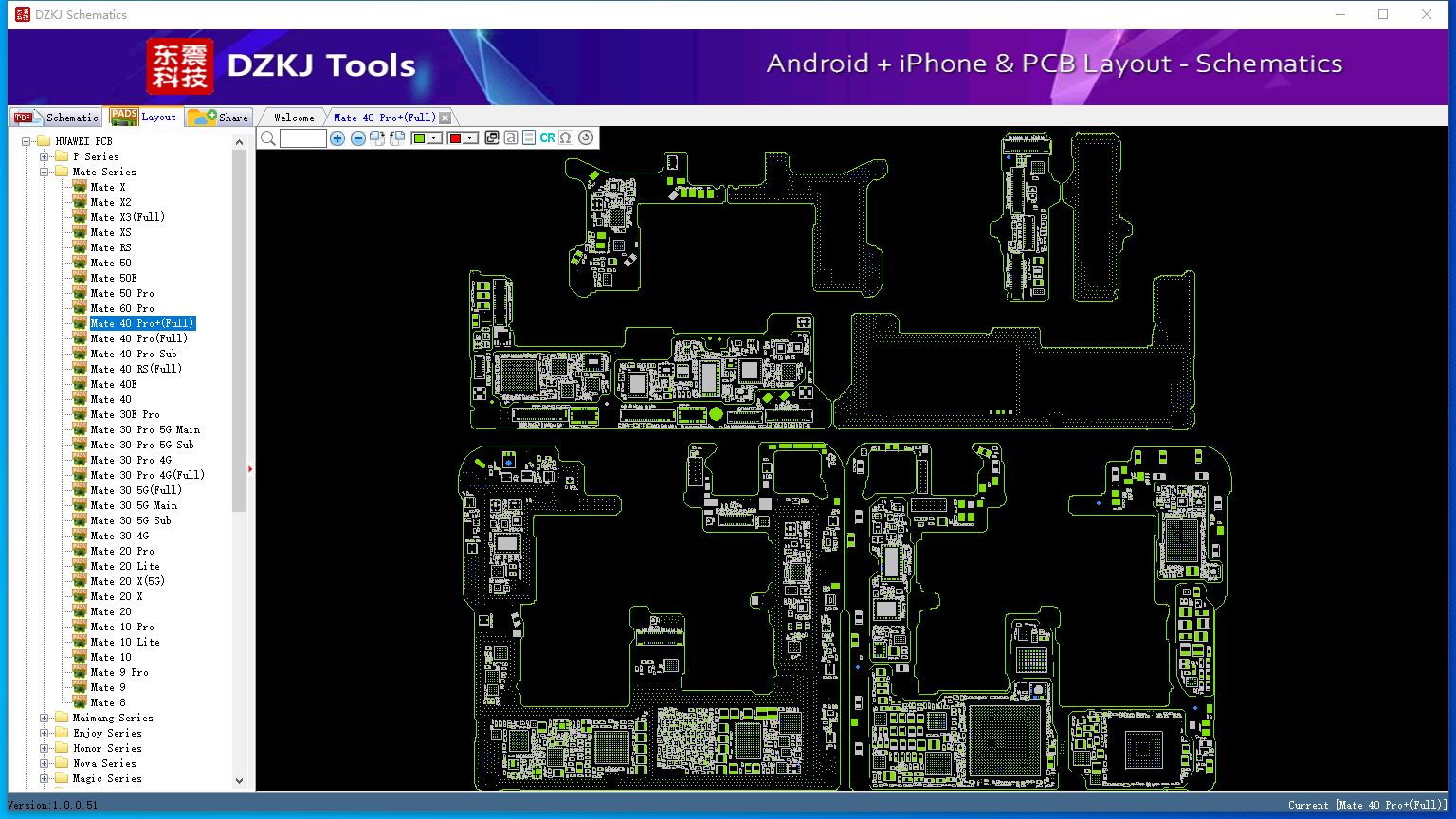Collapse the Mate Series folder
This screenshot has width=1456, height=819.
[x=45, y=172]
